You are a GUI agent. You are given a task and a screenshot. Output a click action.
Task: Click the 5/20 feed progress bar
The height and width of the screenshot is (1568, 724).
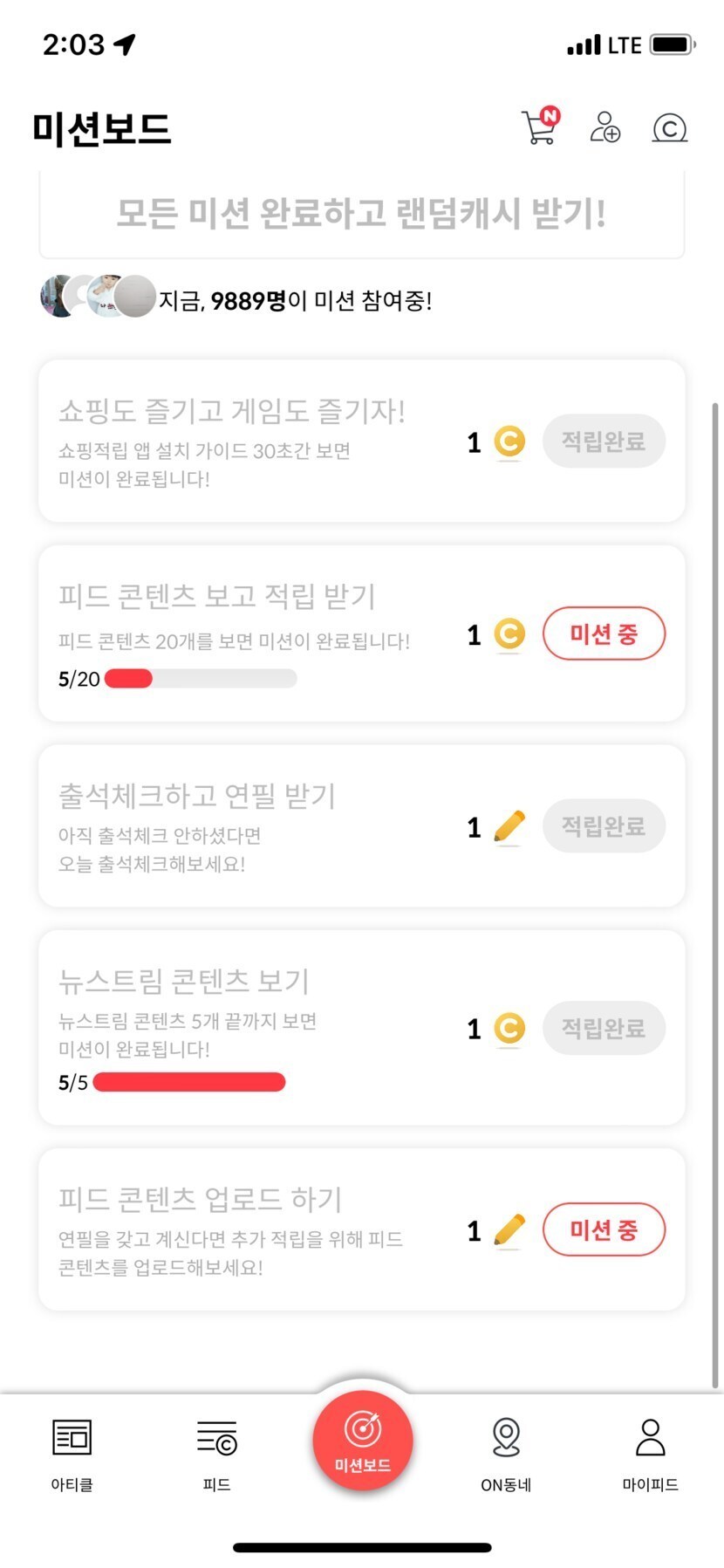201,679
